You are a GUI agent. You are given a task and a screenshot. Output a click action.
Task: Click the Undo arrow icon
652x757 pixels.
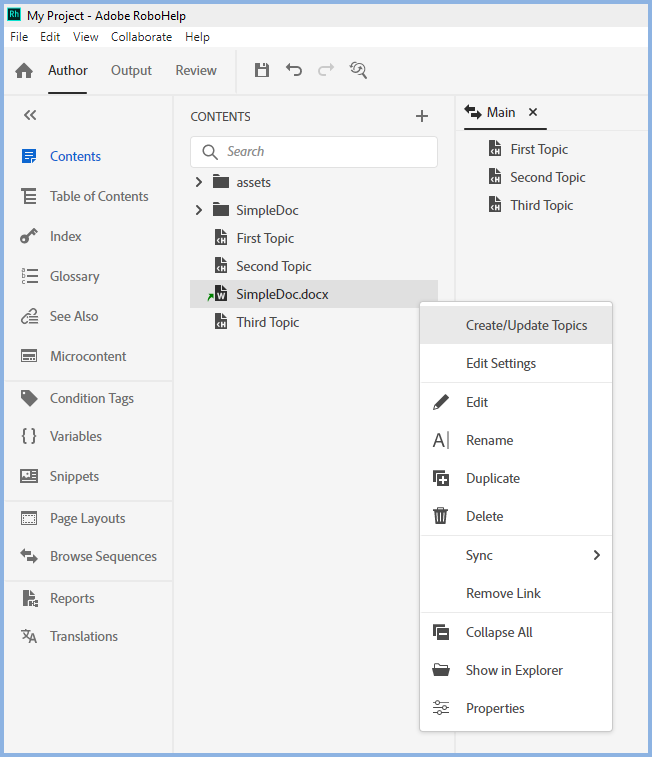294,70
